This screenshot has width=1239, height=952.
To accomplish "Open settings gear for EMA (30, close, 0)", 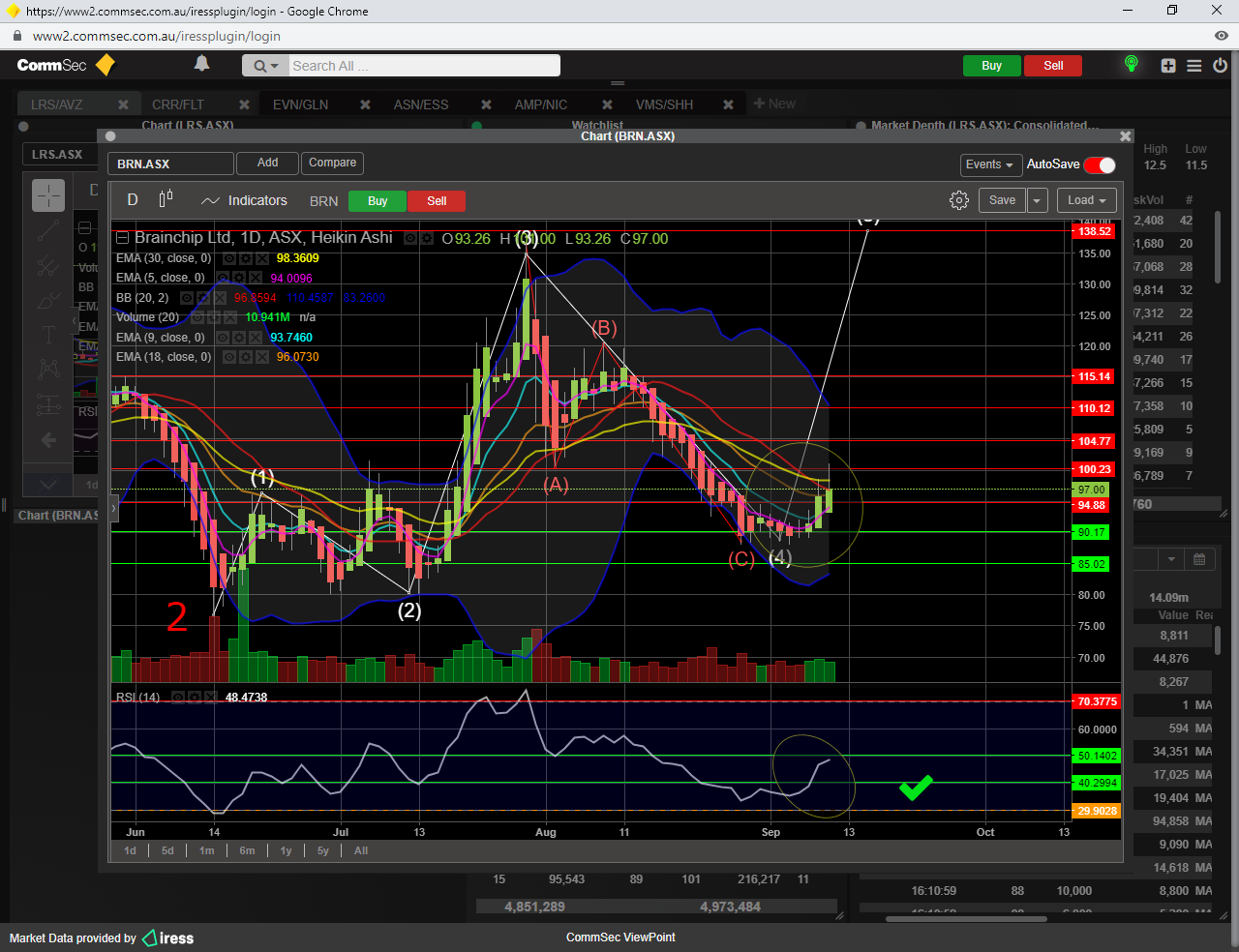I will 245,258.
